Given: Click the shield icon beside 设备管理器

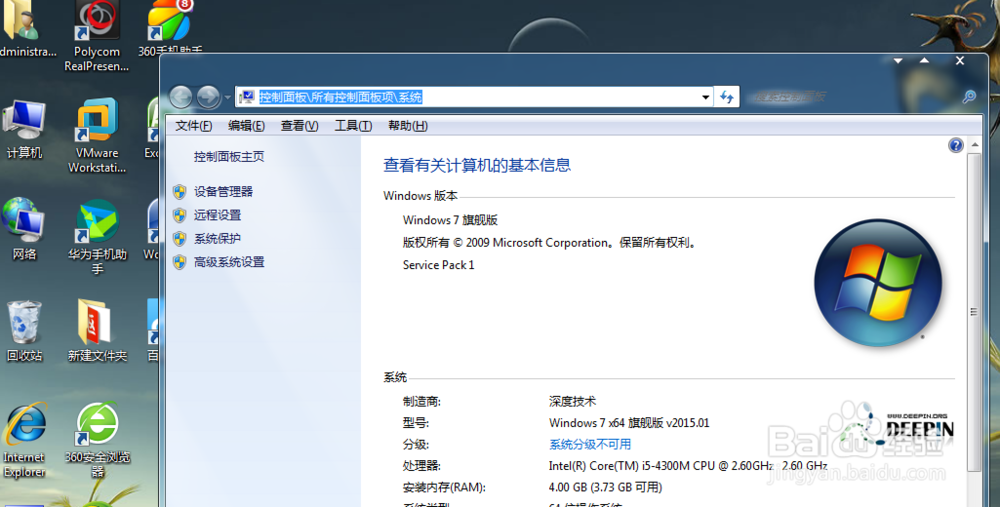Looking at the screenshot, I should point(180,191).
